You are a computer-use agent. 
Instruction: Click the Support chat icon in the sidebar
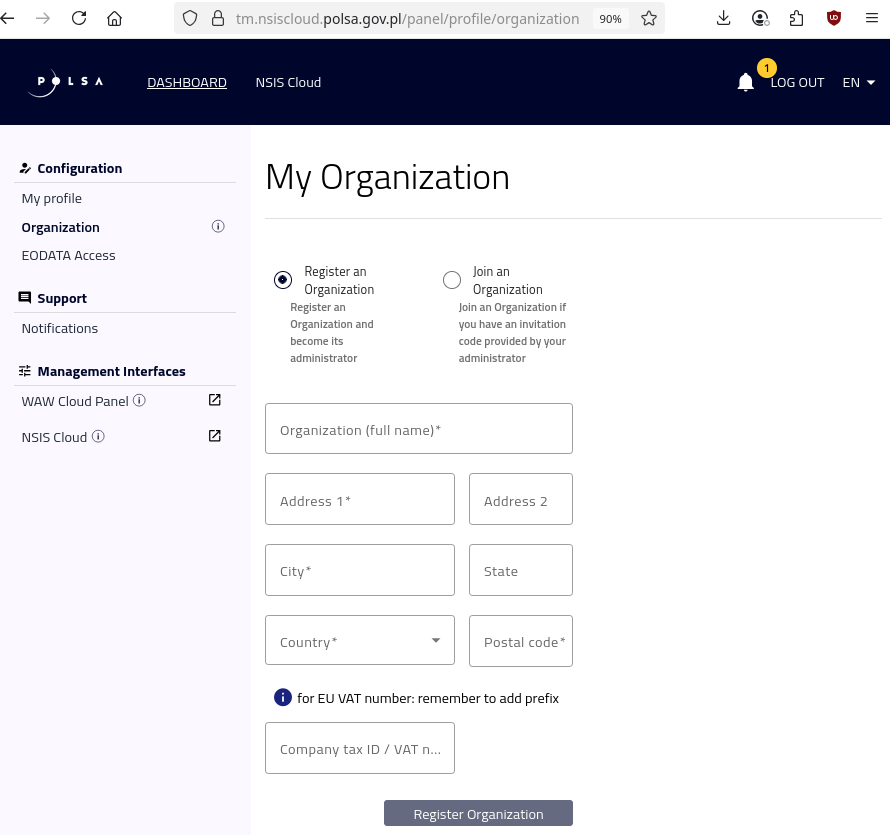(x=25, y=297)
